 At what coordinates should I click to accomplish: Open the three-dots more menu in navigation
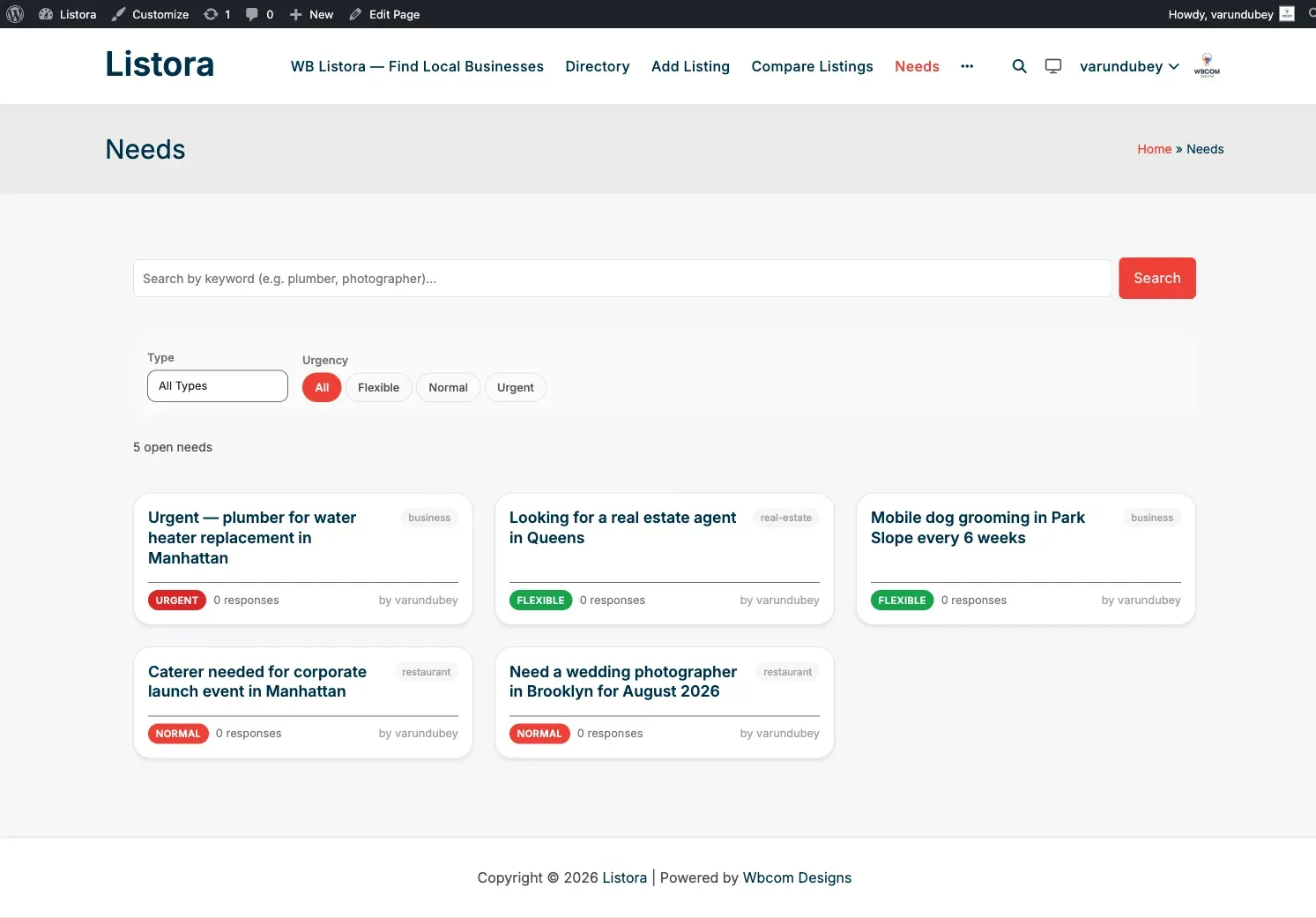point(967,66)
